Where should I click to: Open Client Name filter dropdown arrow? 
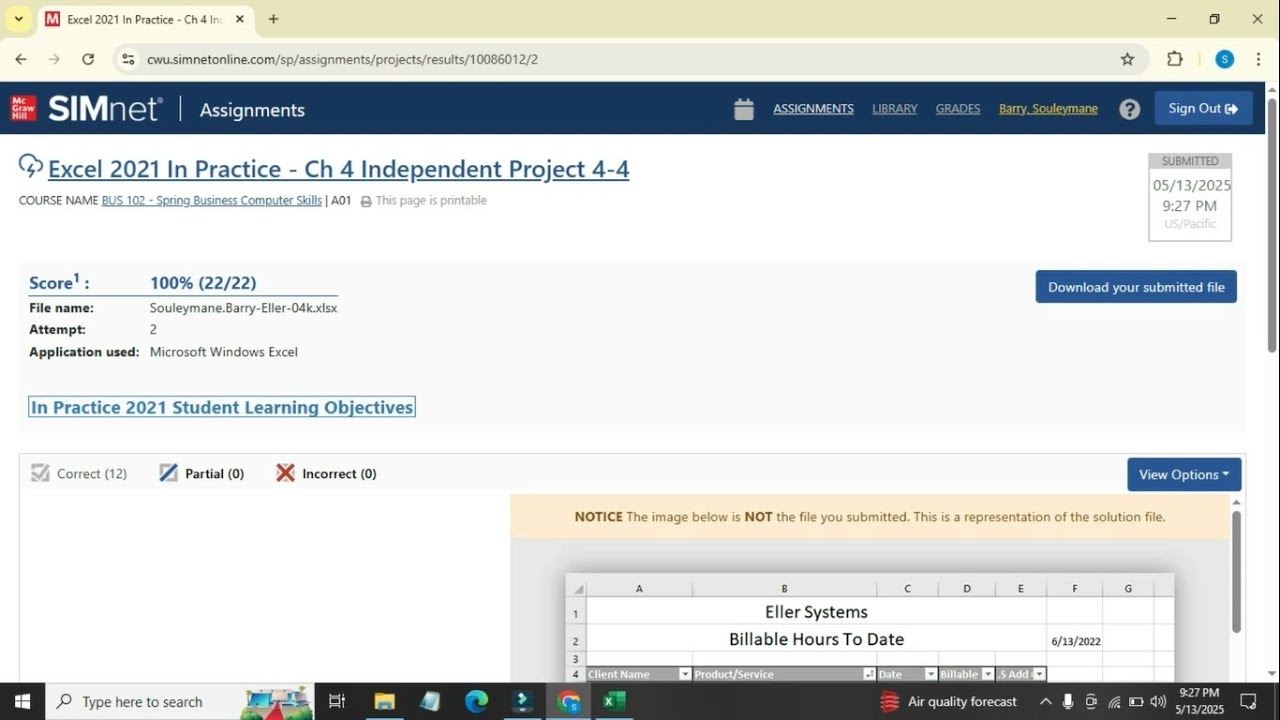click(x=685, y=674)
